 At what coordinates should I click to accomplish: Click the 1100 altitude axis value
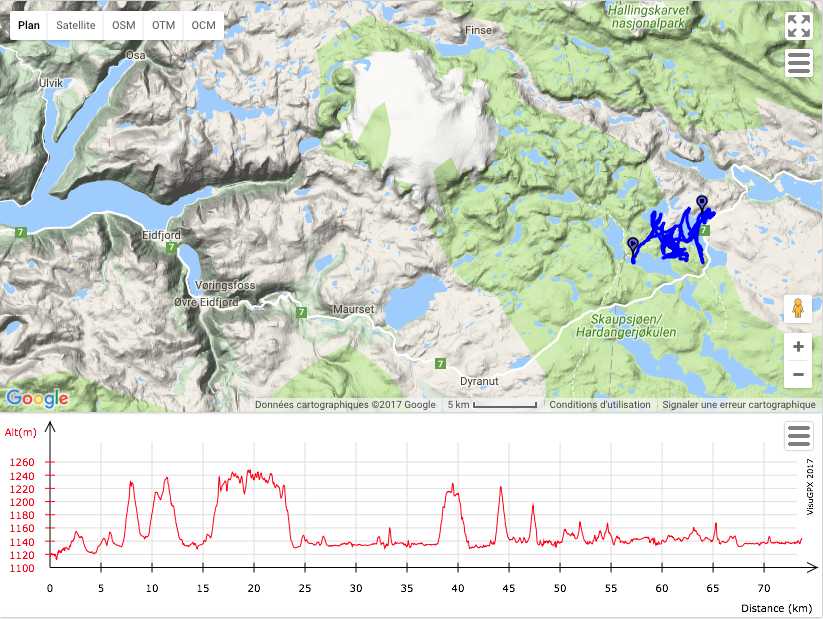click(22, 568)
